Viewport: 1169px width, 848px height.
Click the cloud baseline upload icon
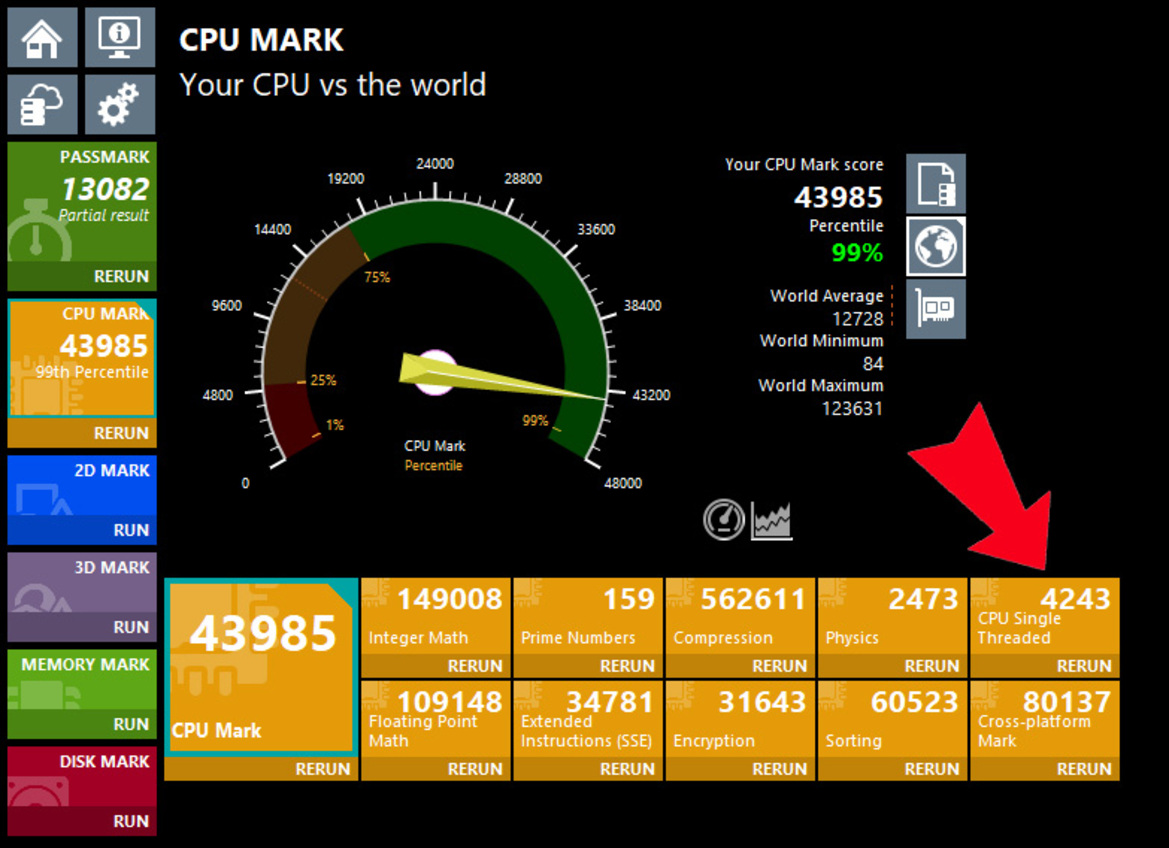coord(42,104)
